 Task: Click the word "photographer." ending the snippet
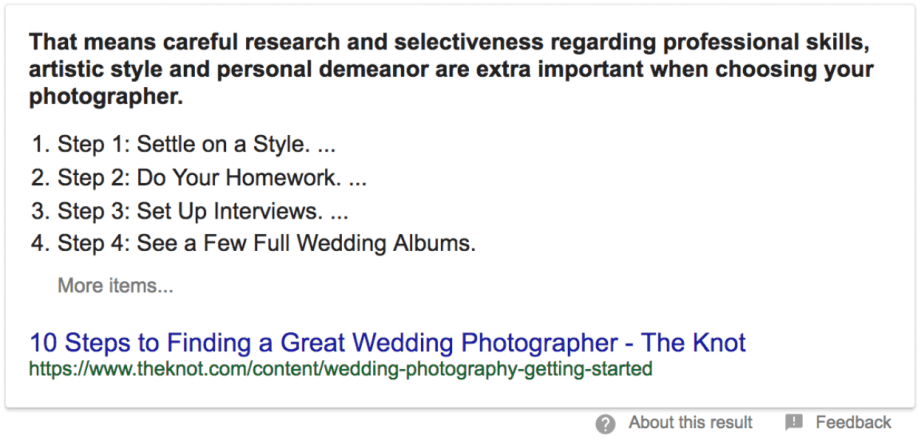(x=106, y=98)
